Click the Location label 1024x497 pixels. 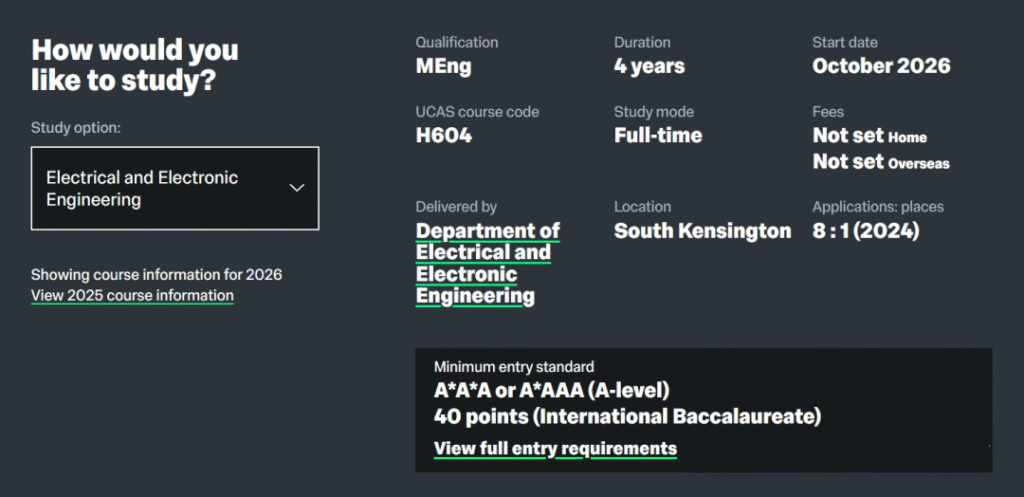coord(642,206)
